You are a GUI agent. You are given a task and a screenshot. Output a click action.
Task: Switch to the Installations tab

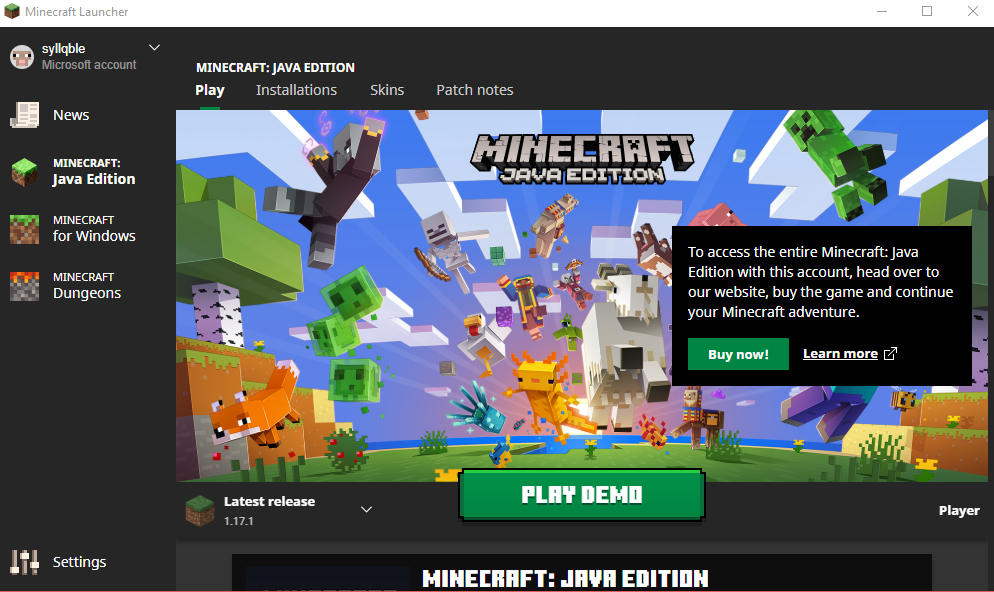tap(296, 90)
